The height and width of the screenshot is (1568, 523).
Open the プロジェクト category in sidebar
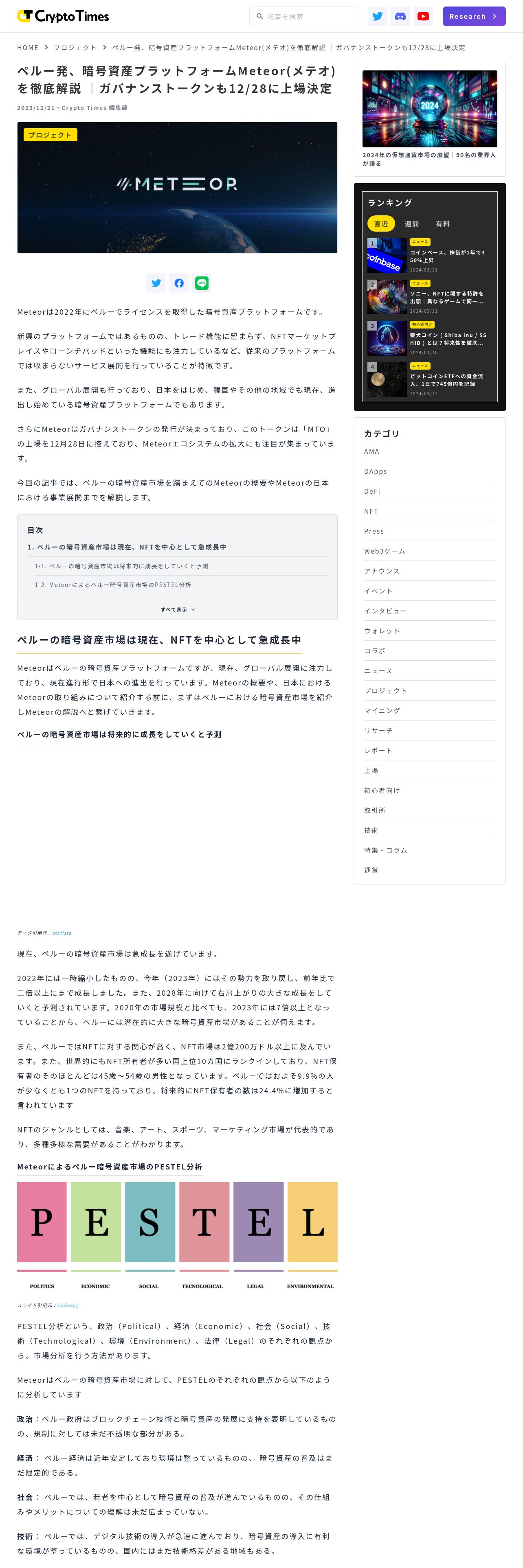pos(430,691)
